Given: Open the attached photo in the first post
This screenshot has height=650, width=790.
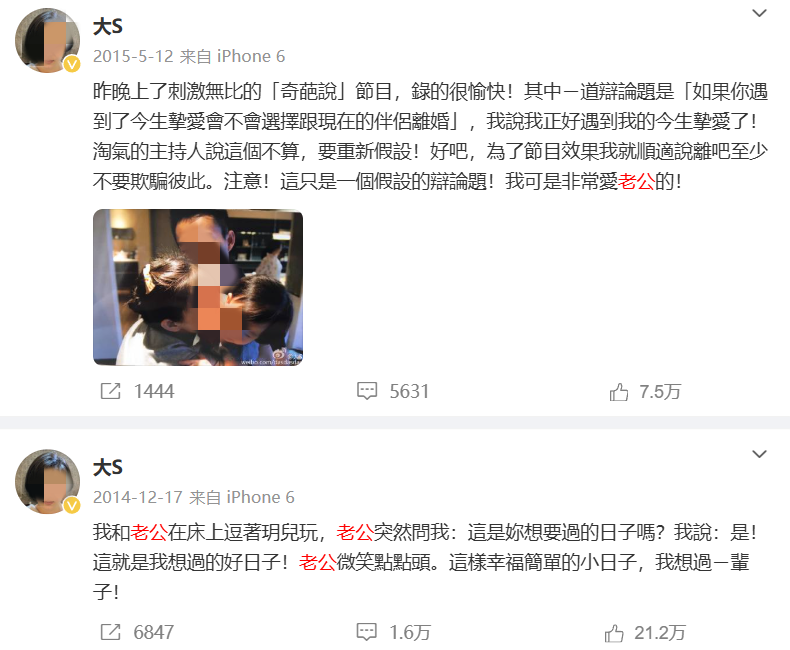Looking at the screenshot, I should point(198,287).
